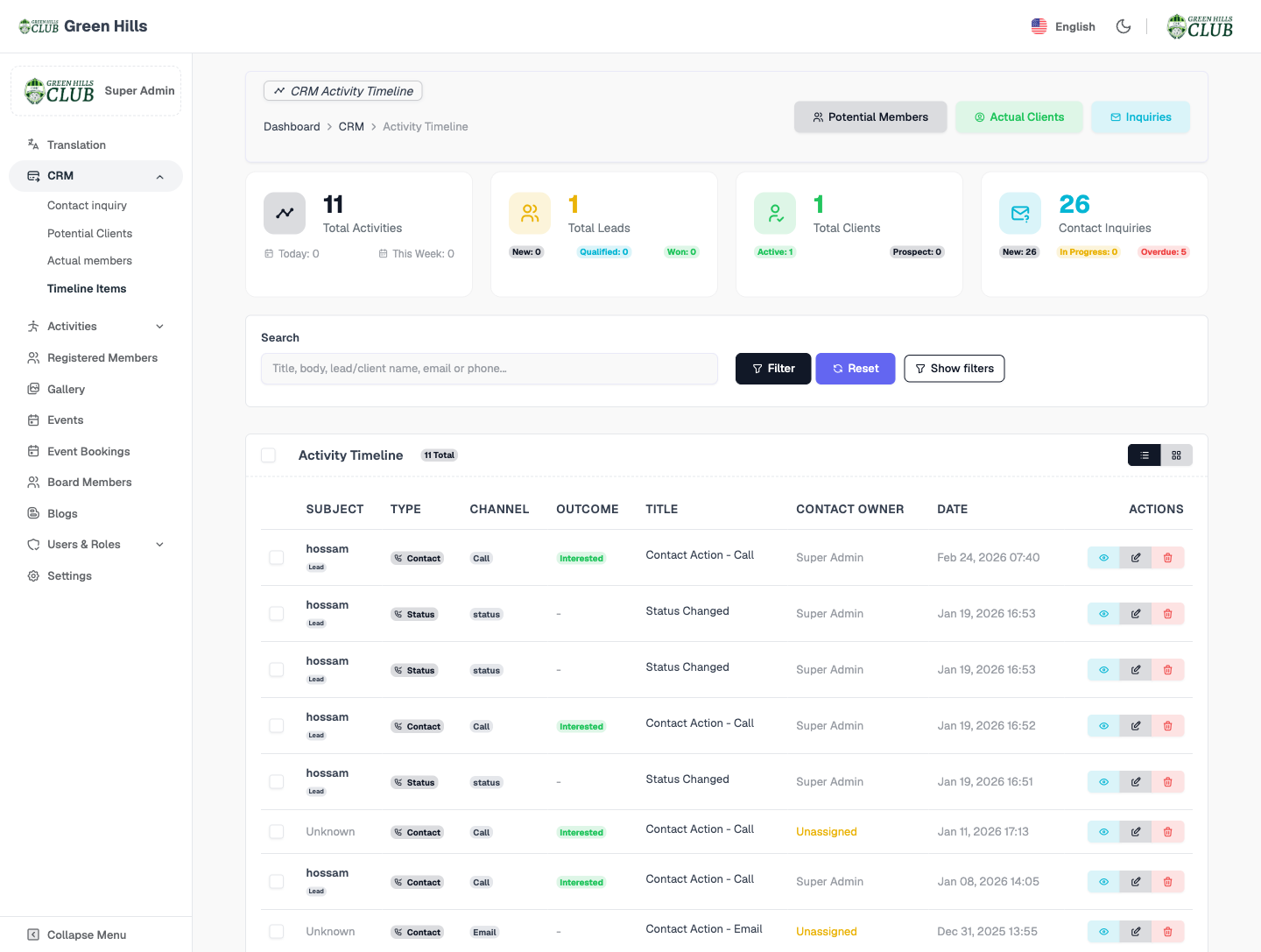Click the Collapse Menu arrow icon
The image size is (1261, 952).
[33, 935]
